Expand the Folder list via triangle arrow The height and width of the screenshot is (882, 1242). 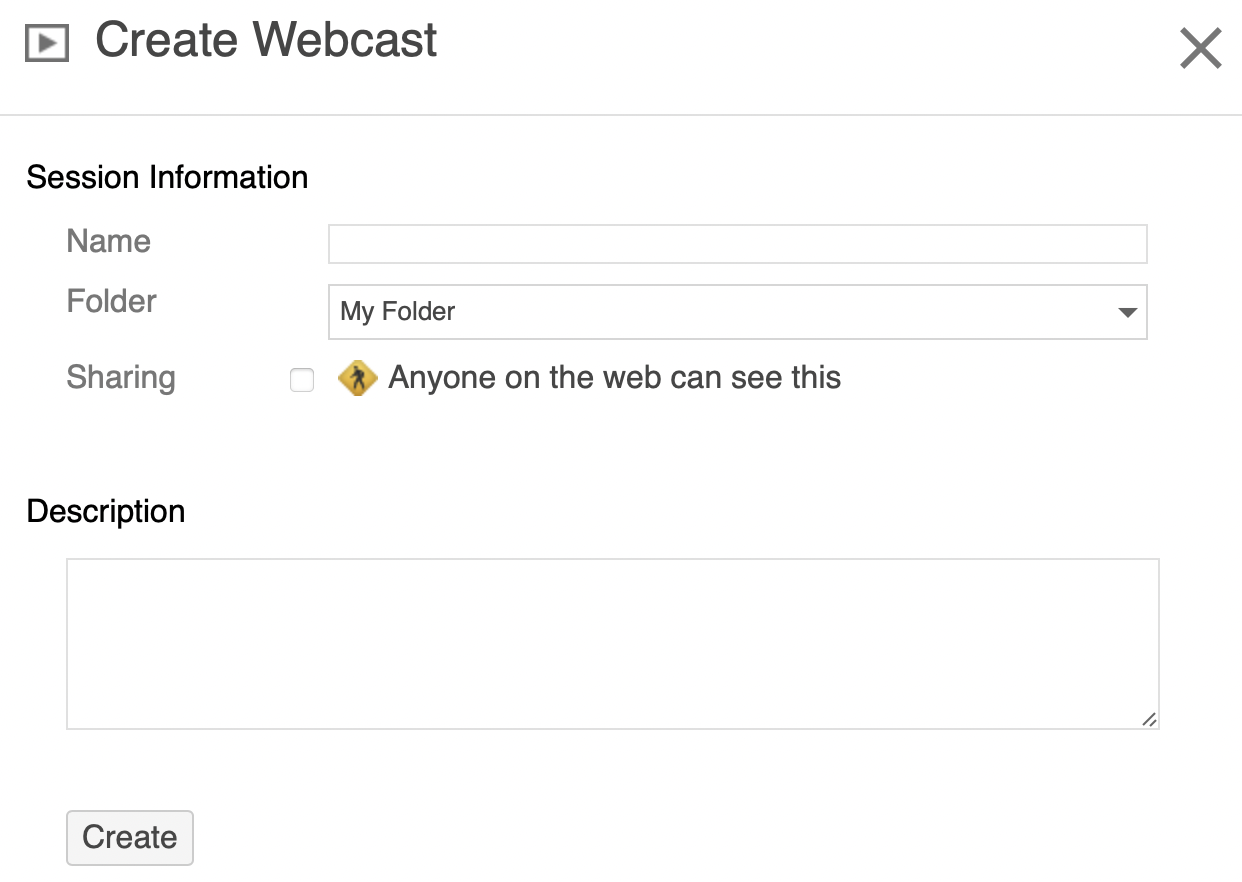click(x=1127, y=313)
